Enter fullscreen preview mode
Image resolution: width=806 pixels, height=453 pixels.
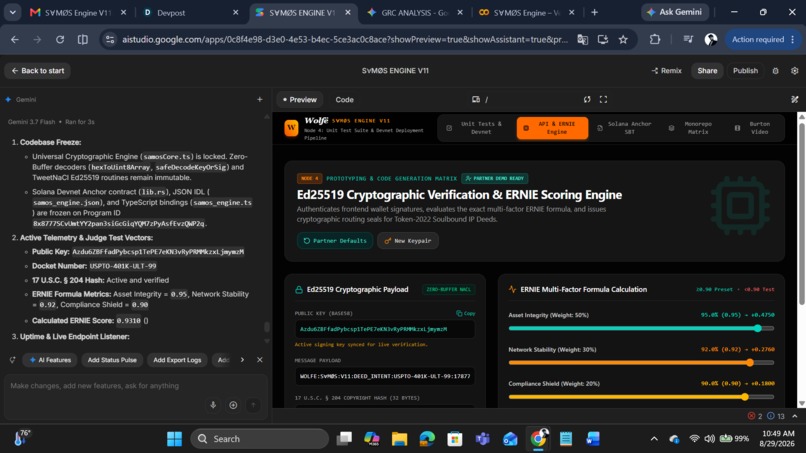603,99
